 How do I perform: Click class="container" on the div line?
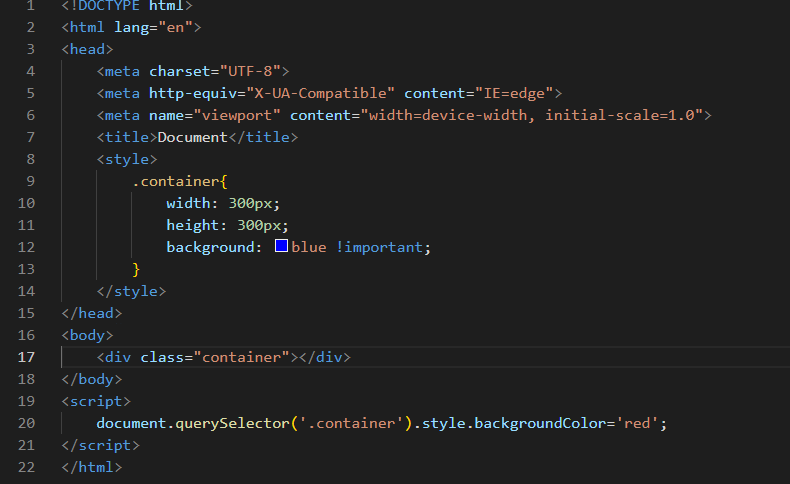coord(215,357)
